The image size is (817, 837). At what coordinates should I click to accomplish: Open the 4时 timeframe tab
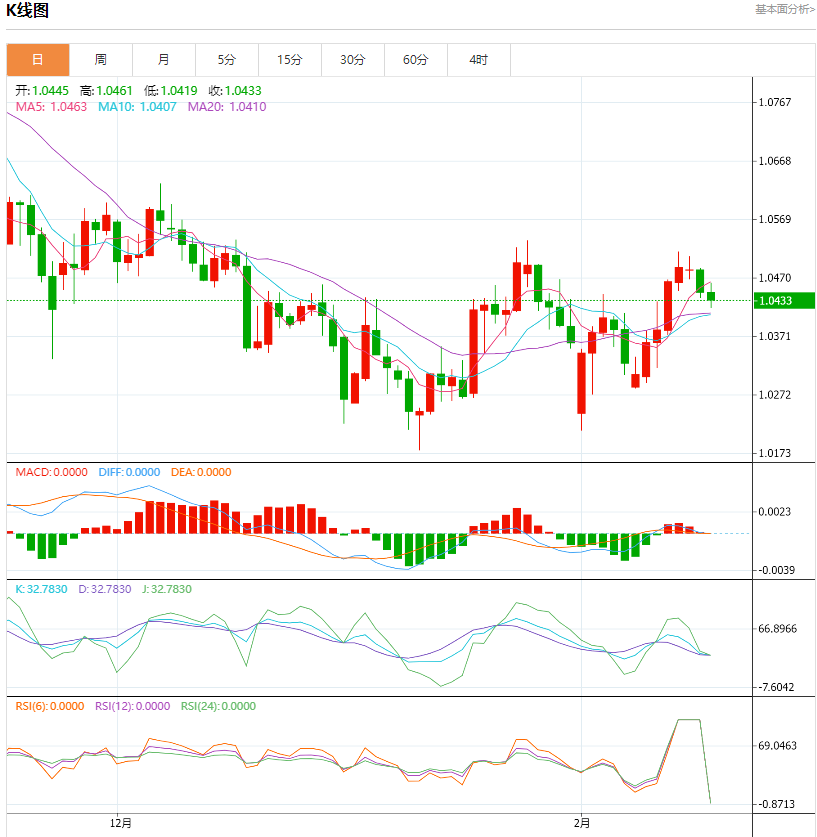479,60
